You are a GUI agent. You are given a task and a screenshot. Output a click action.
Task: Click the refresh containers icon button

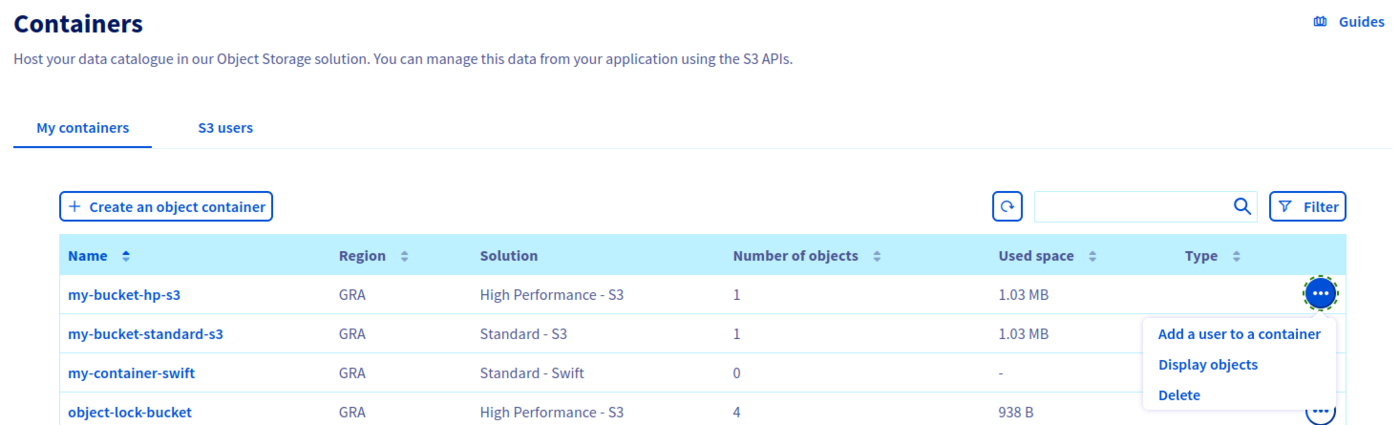1007,207
